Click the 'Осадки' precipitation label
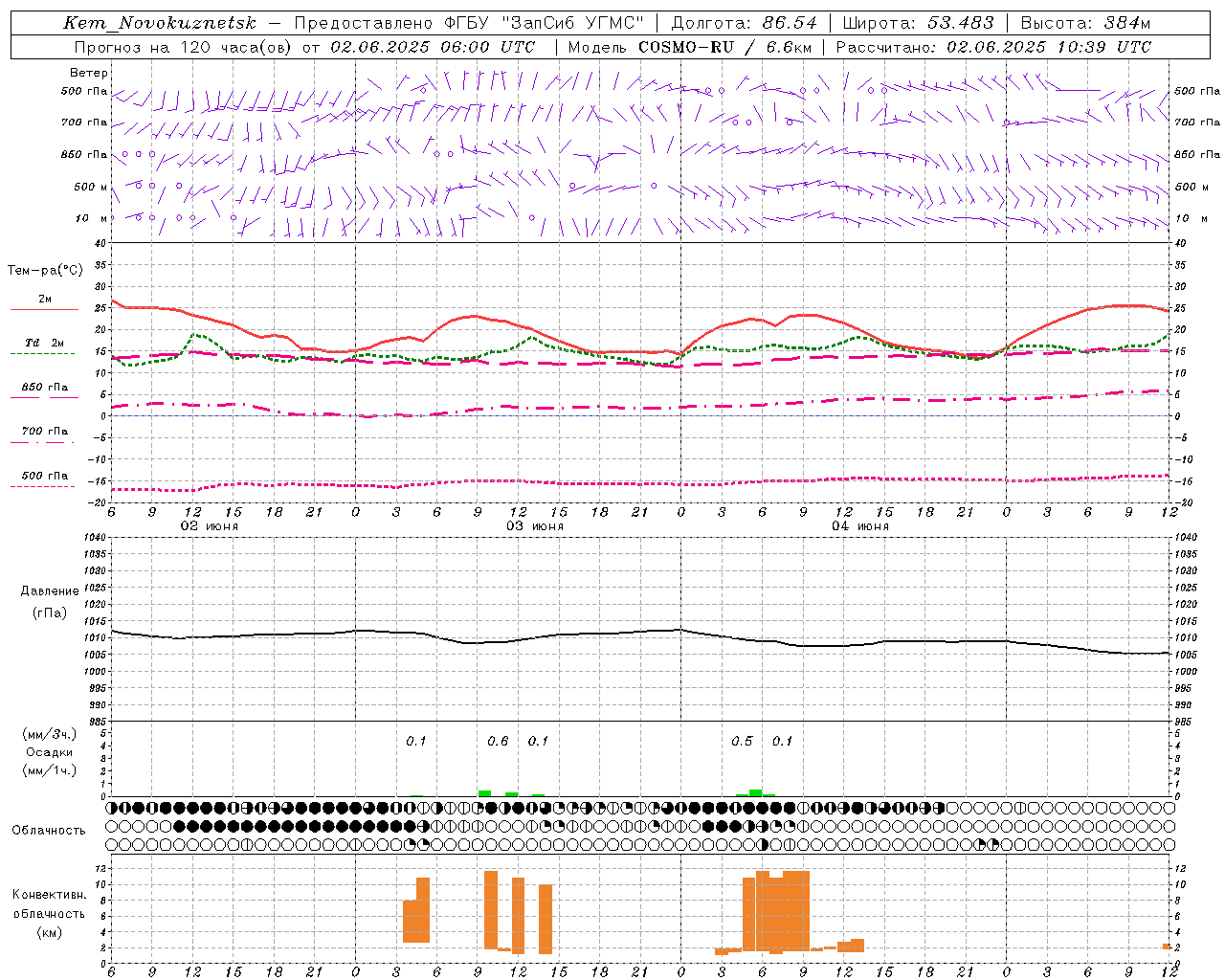1225x980 pixels. [x=50, y=752]
